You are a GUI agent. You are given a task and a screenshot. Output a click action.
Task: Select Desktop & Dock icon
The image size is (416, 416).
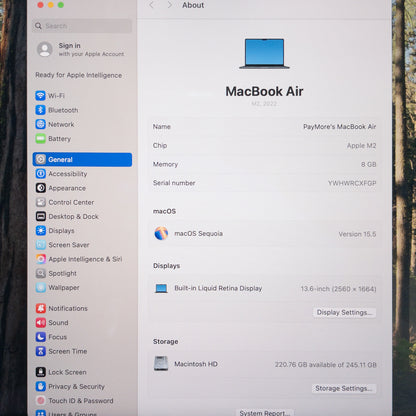[x=41, y=217]
